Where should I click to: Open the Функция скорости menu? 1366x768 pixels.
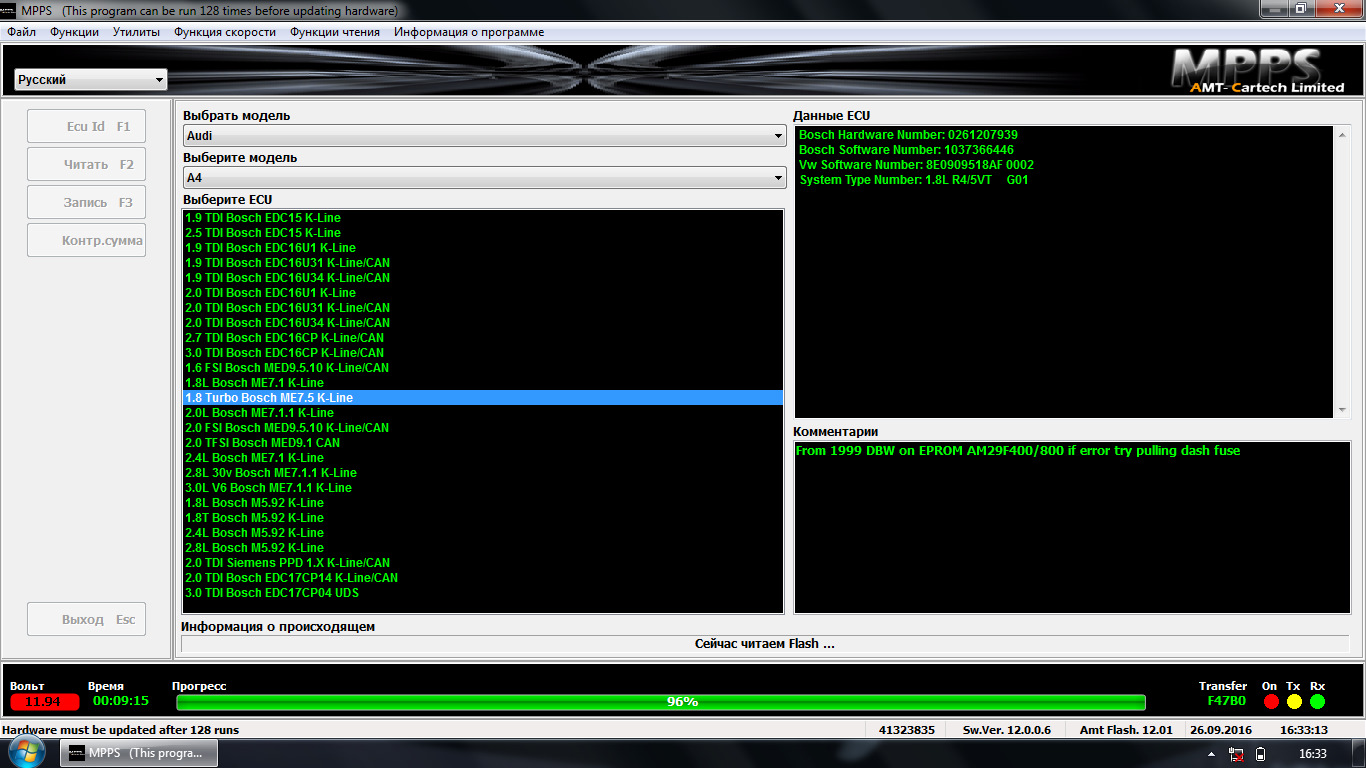[225, 32]
